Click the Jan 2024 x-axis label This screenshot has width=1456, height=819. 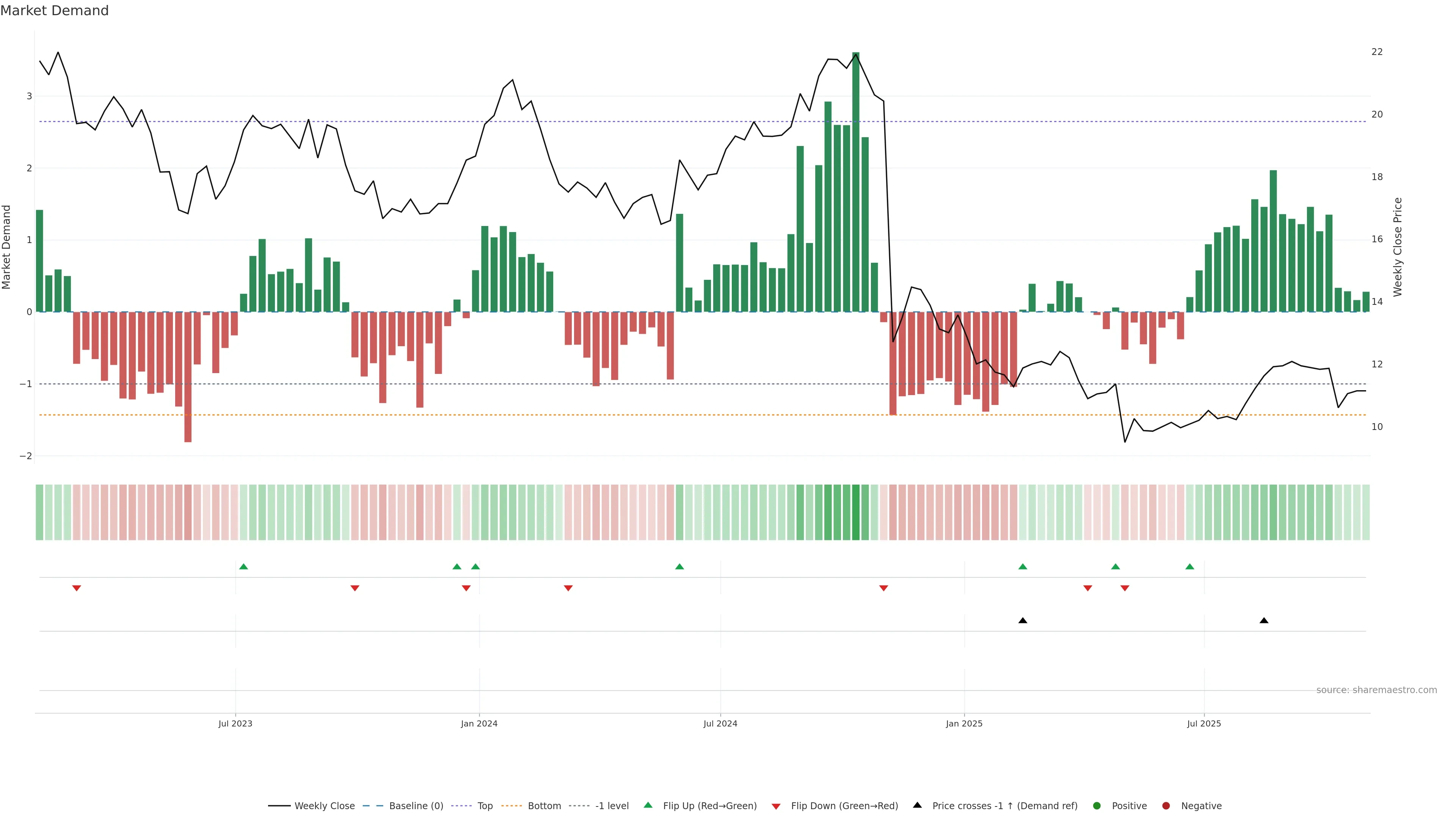point(479,723)
